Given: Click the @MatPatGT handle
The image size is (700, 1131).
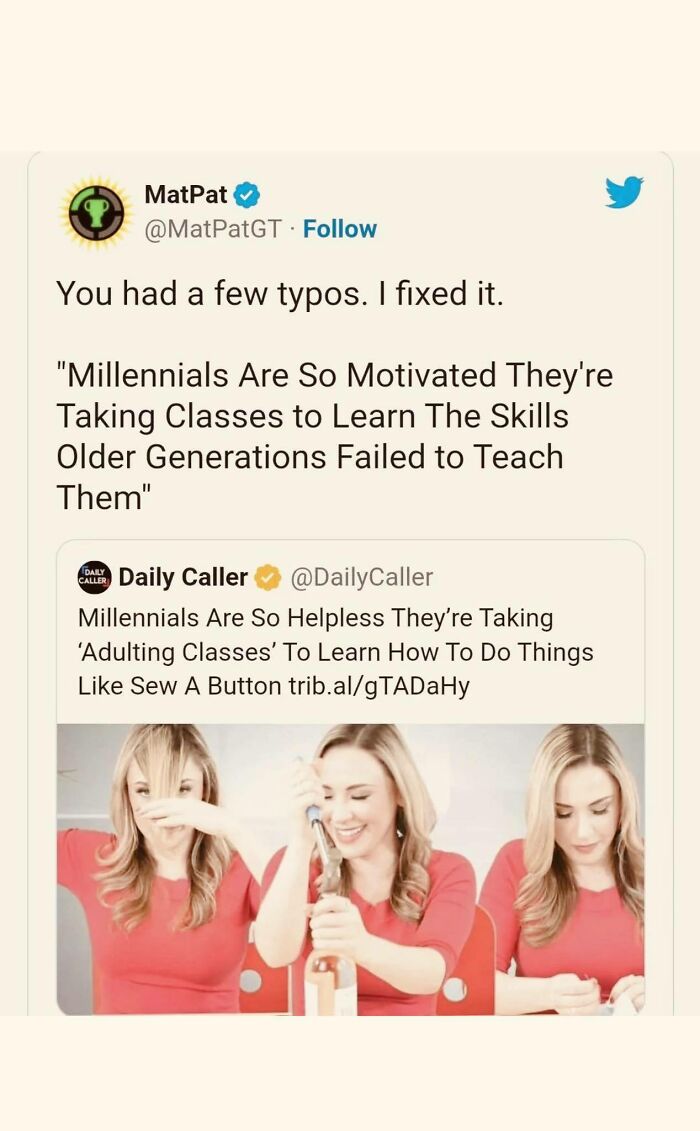Looking at the screenshot, I should tap(212, 229).
